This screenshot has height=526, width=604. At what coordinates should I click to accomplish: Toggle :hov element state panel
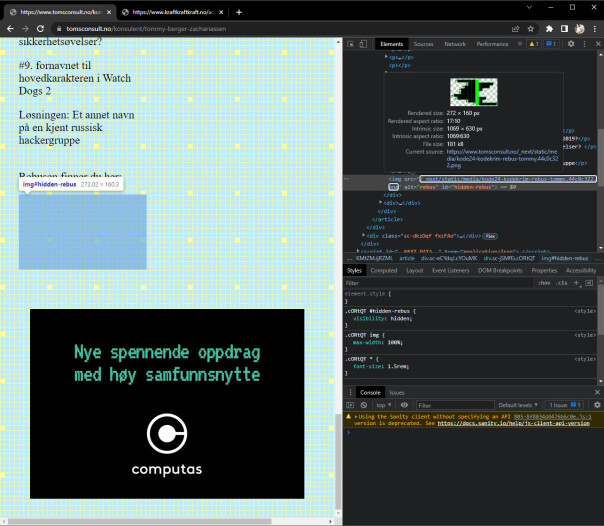(x=544, y=283)
